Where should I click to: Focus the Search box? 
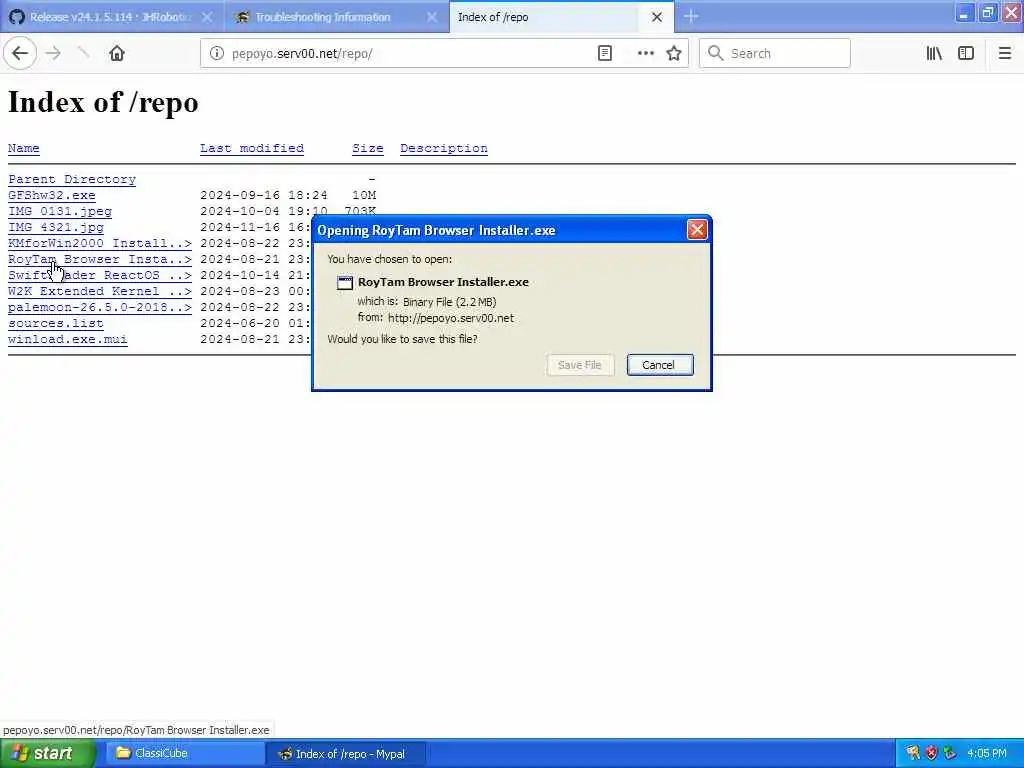point(775,54)
